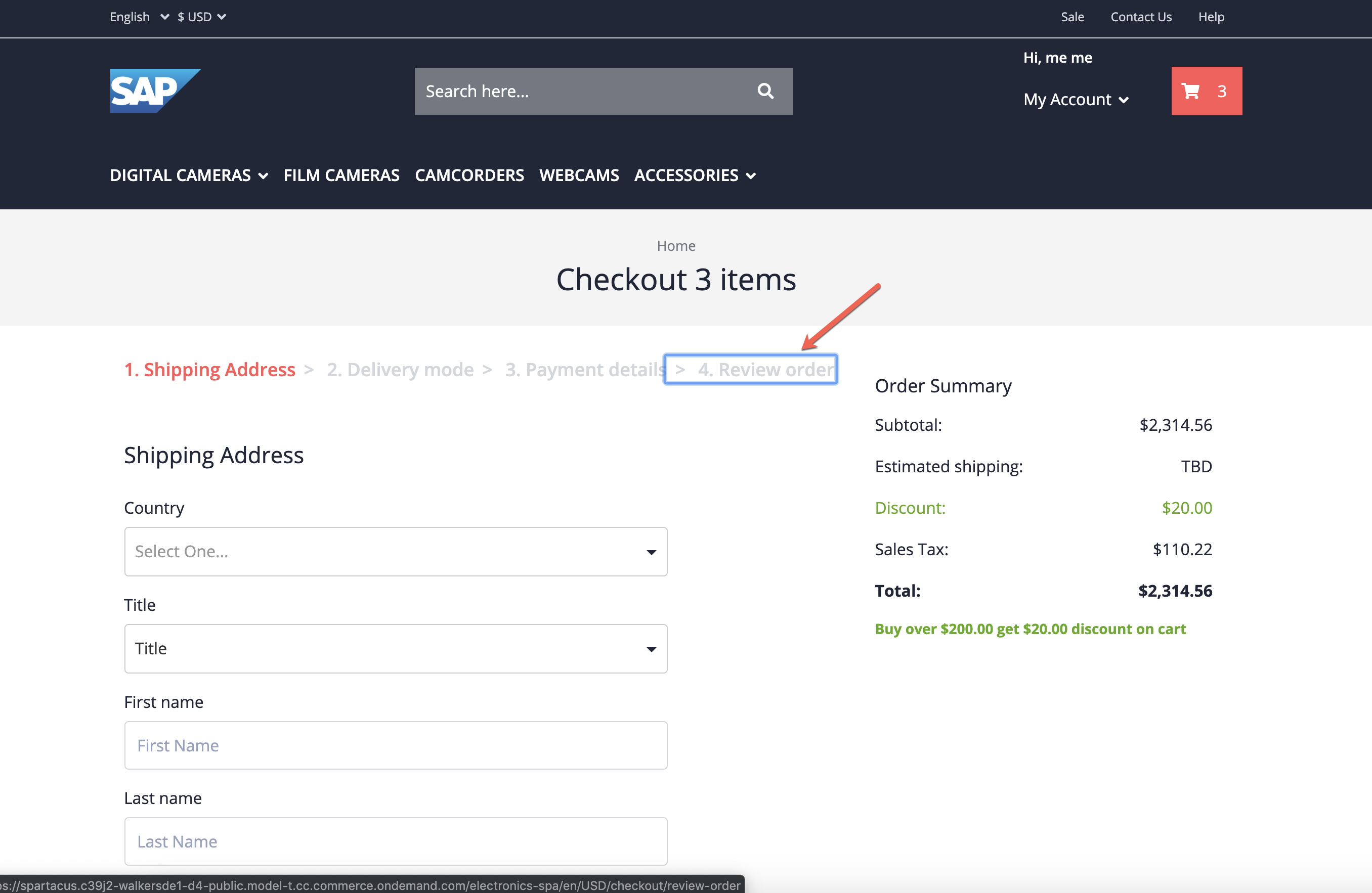1372x893 pixels.
Task: Open the shopping cart with 3 items
Action: point(1206,91)
